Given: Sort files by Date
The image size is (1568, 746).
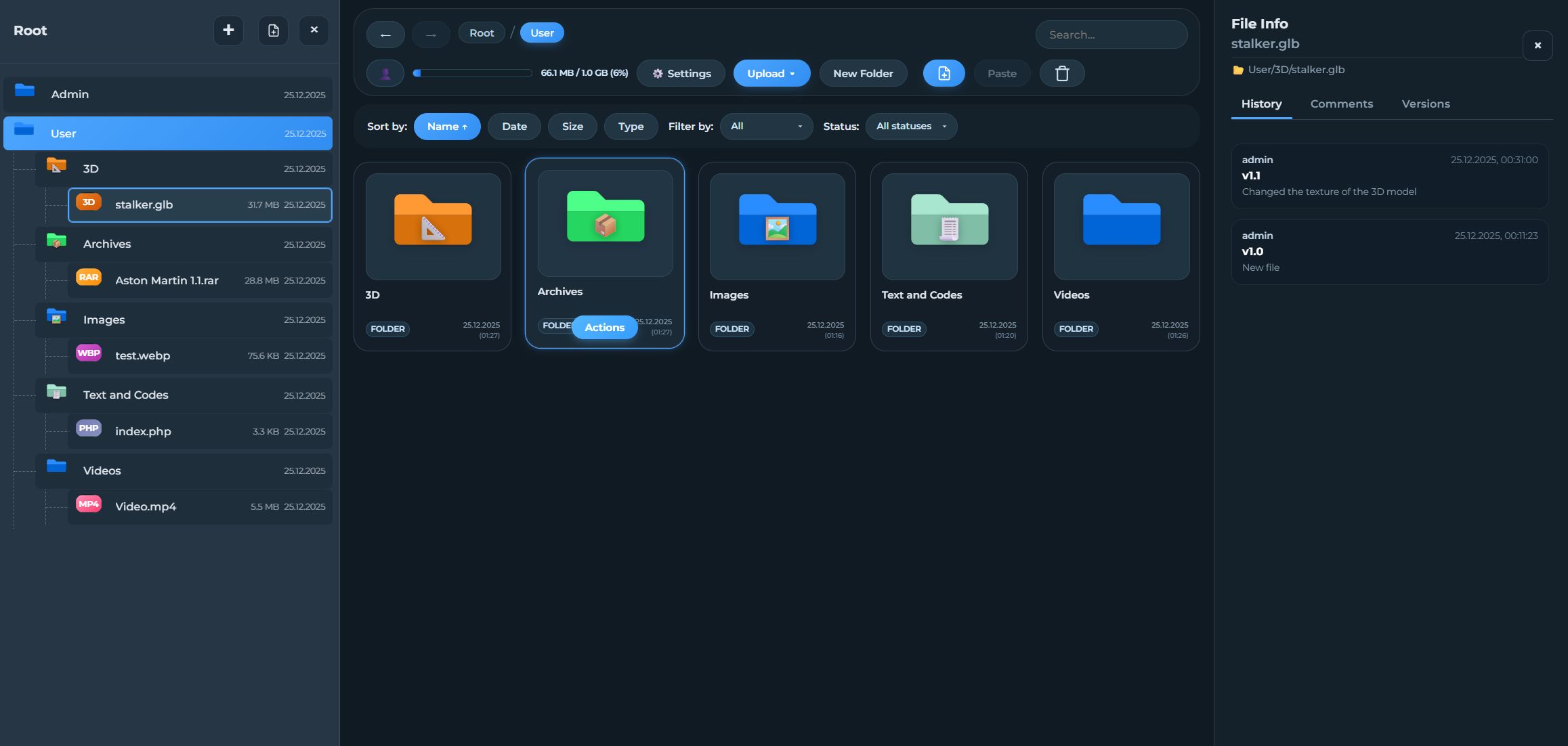Looking at the screenshot, I should click(514, 127).
